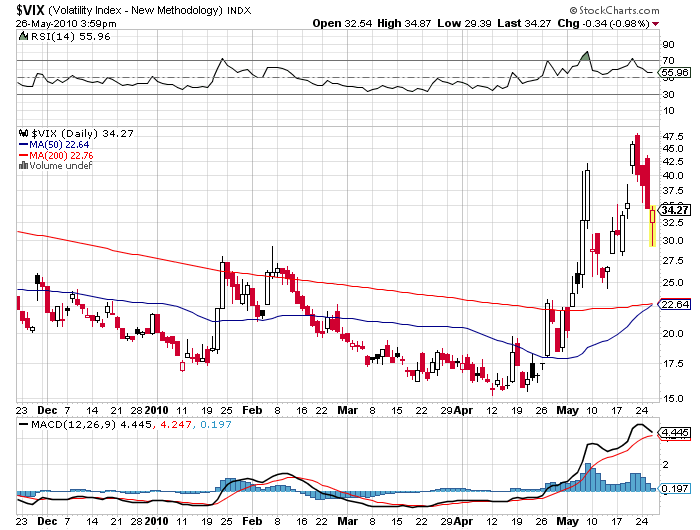This screenshot has height=530, width=700.
Task: Click the red 4.247 signal value in MACD legend
Action: [175, 424]
